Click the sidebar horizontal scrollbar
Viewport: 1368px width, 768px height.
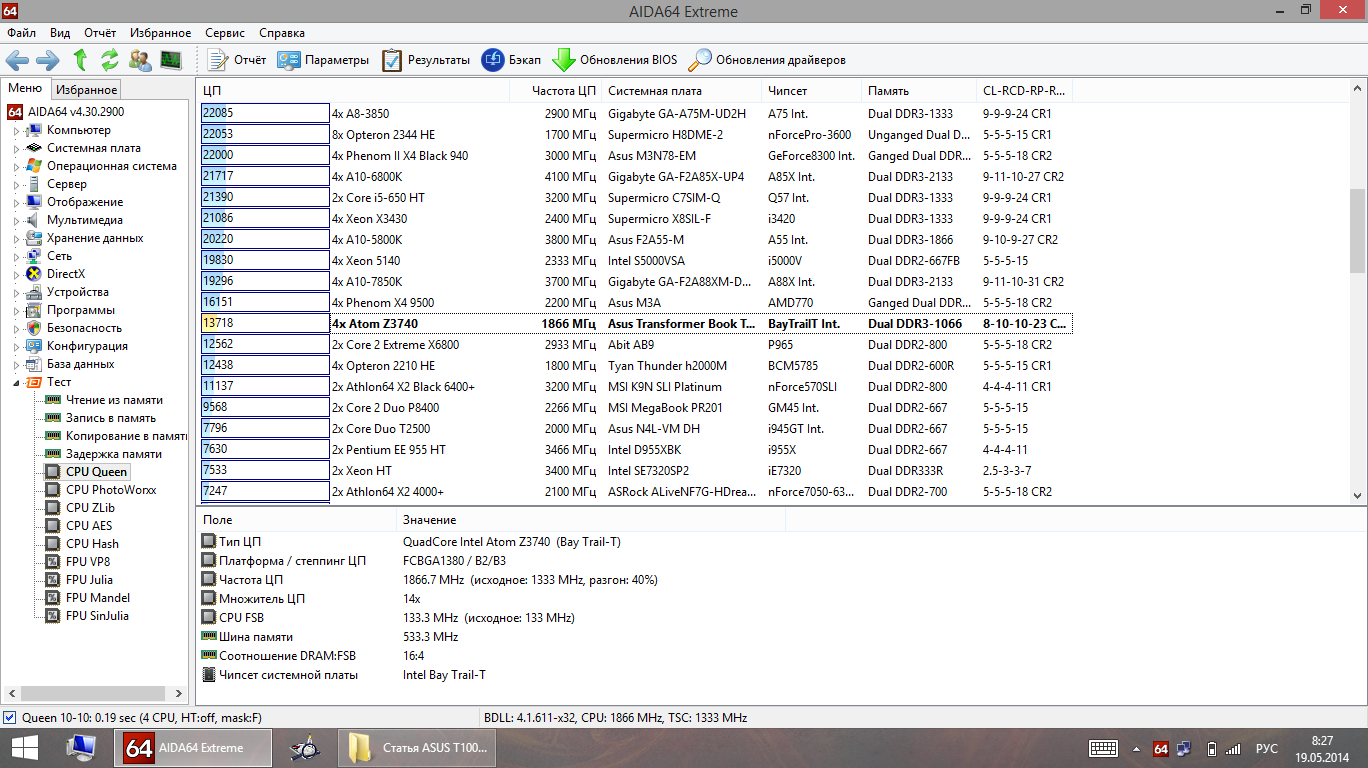pos(95,693)
